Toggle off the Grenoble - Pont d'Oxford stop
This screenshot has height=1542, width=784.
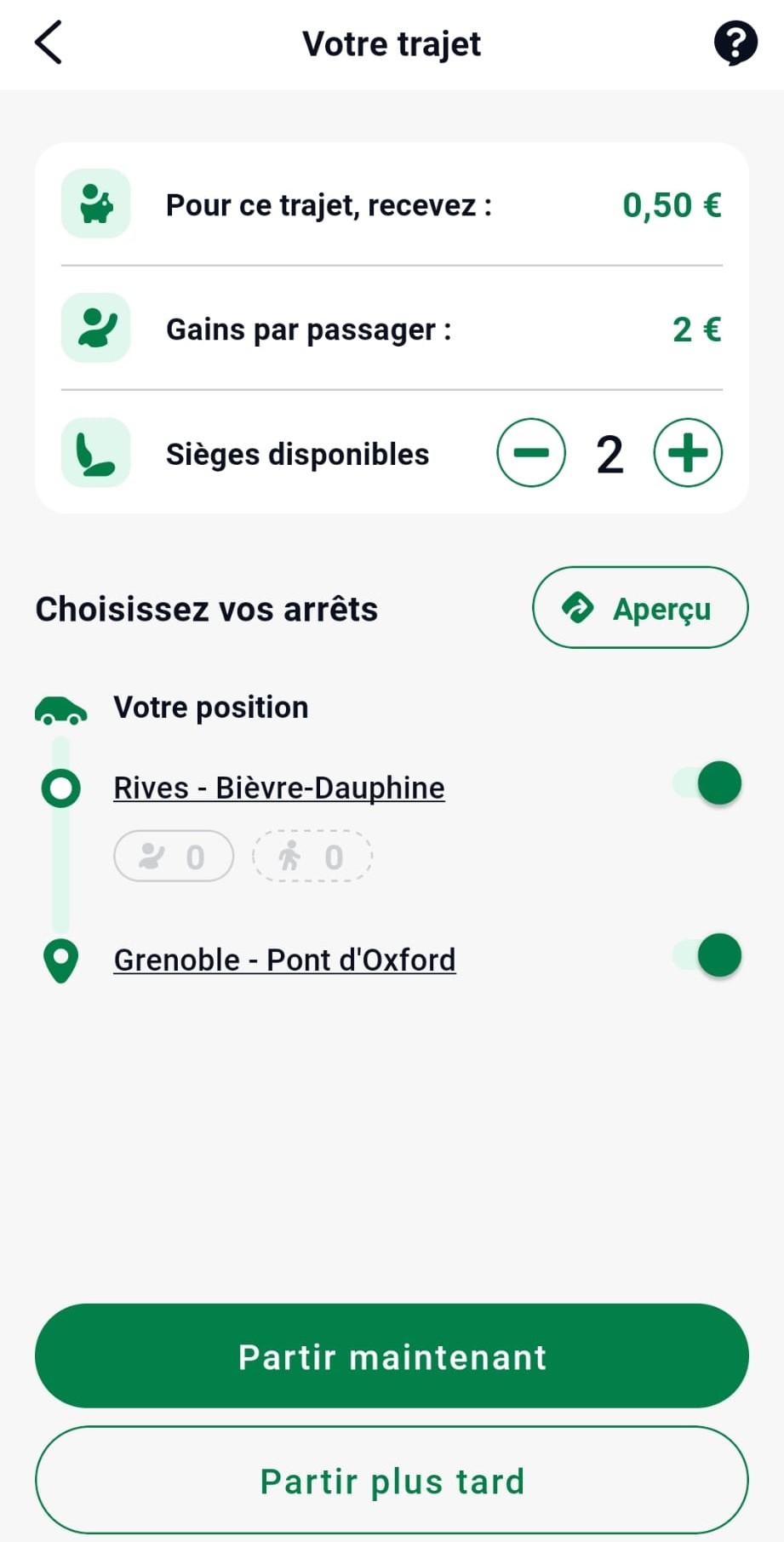(x=708, y=955)
